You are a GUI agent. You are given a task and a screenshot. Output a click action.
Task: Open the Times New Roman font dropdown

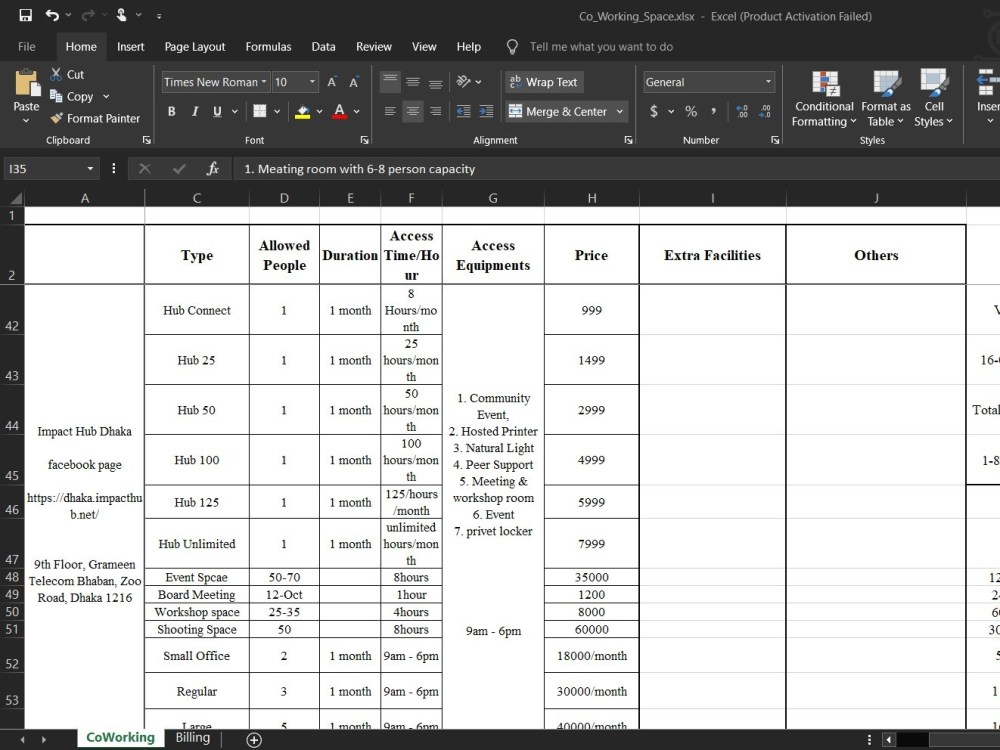(x=264, y=82)
